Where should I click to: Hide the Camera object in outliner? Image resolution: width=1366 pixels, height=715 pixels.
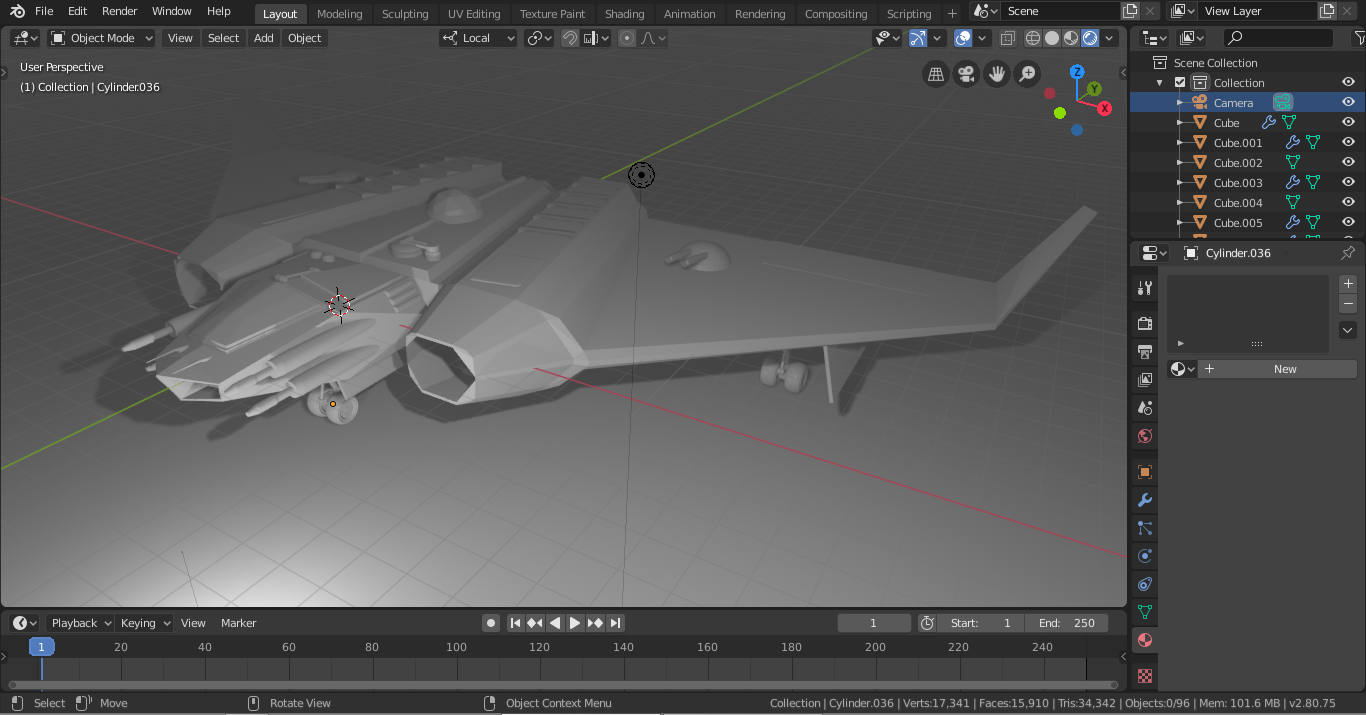[1348, 103]
